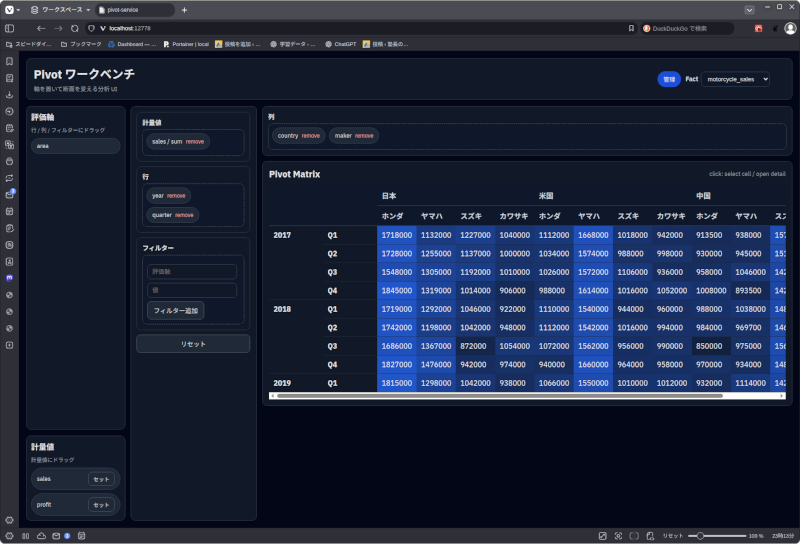Open settings gear in bottom-left corner
The image size is (800, 544).
(9, 520)
